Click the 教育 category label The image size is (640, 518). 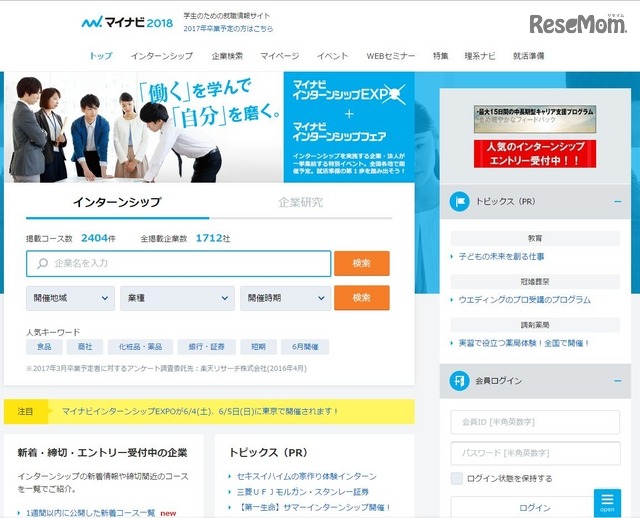point(535,238)
